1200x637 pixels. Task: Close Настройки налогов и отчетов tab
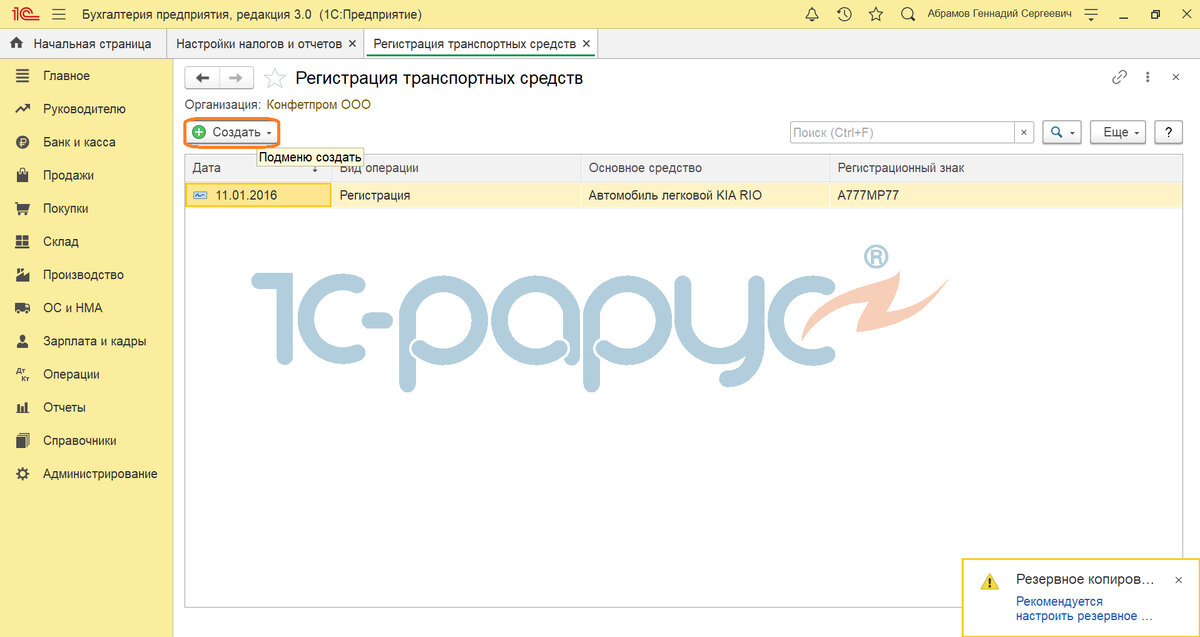[x=352, y=44]
